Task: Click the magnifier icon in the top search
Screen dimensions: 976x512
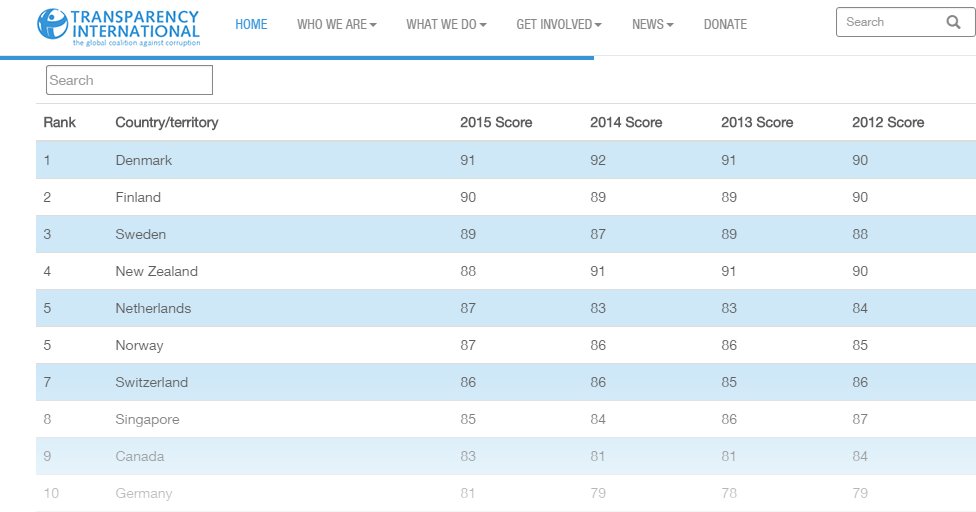Action: click(953, 22)
